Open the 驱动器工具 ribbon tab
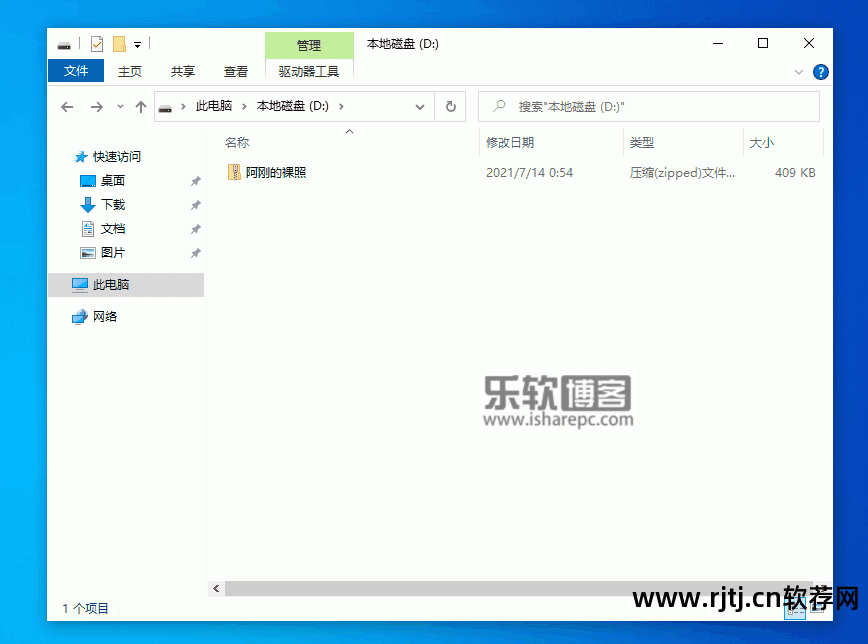The height and width of the screenshot is (644, 868). coord(309,72)
